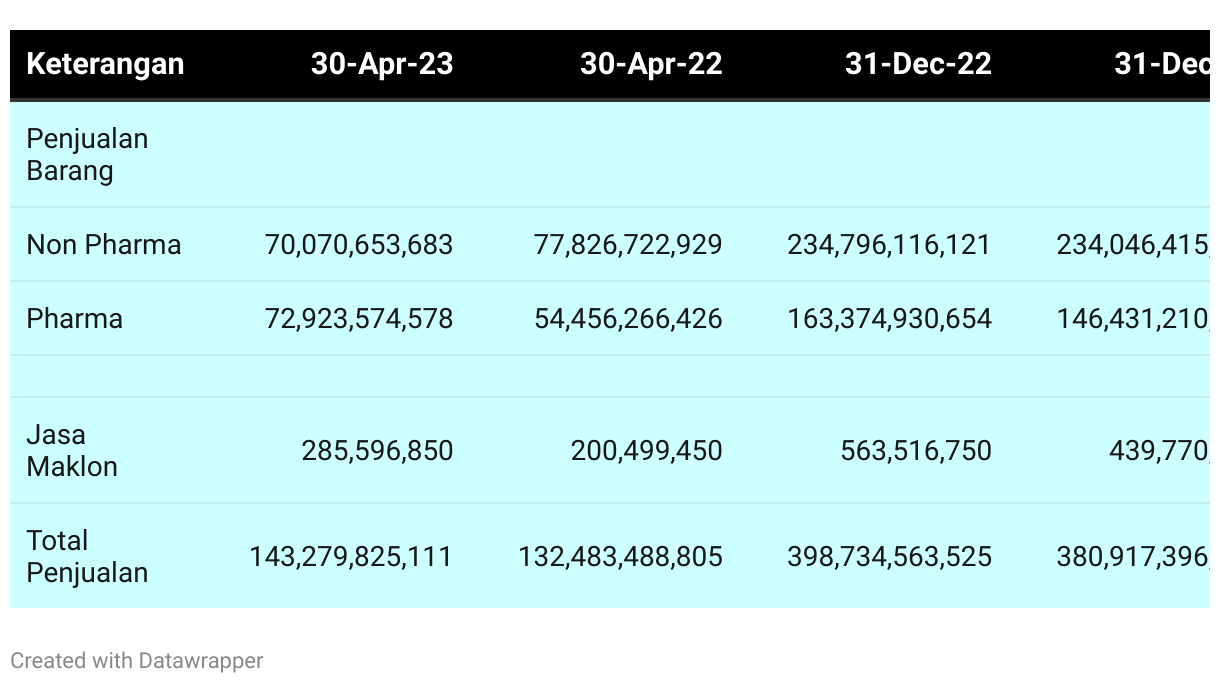Image resolution: width=1220 pixels, height=684 pixels.
Task: Click the Penjualan Barang row label
Action: (87, 154)
